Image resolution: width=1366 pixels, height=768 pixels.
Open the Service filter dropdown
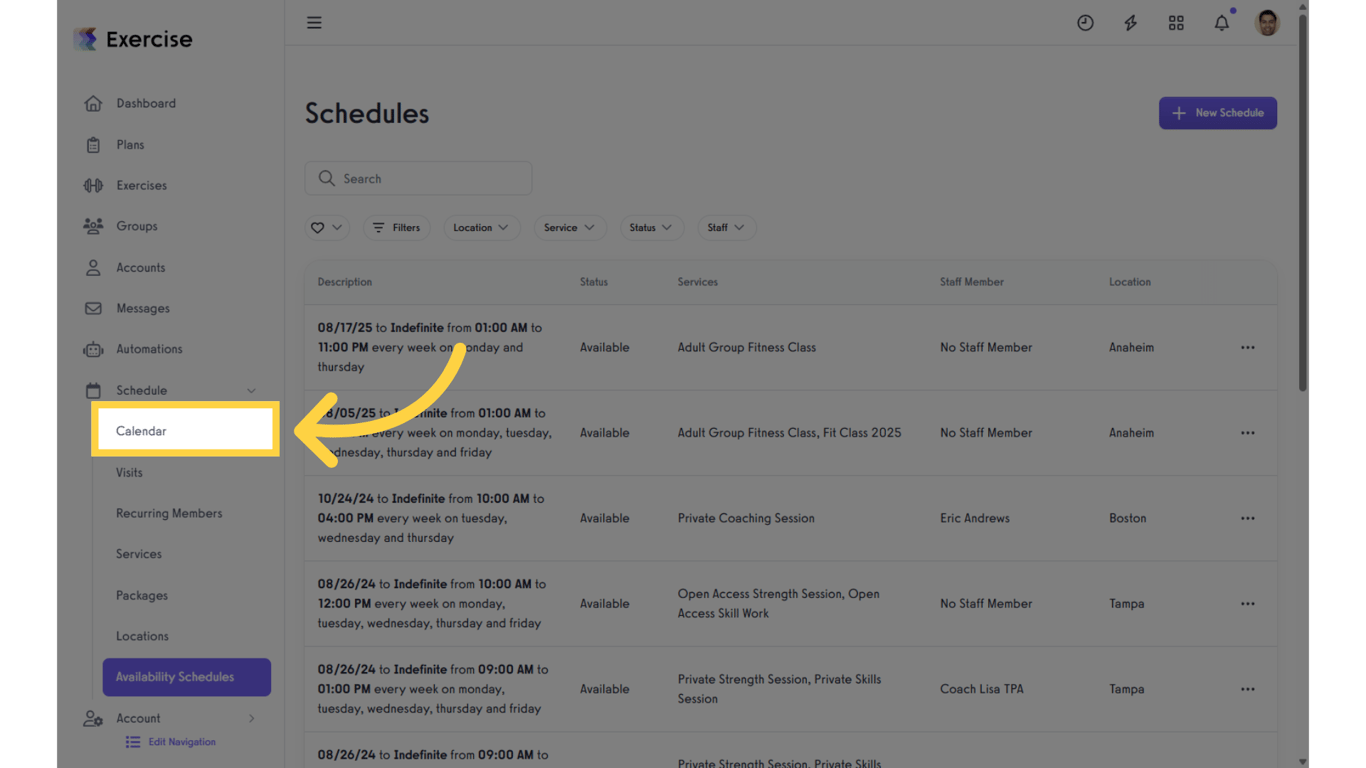569,227
